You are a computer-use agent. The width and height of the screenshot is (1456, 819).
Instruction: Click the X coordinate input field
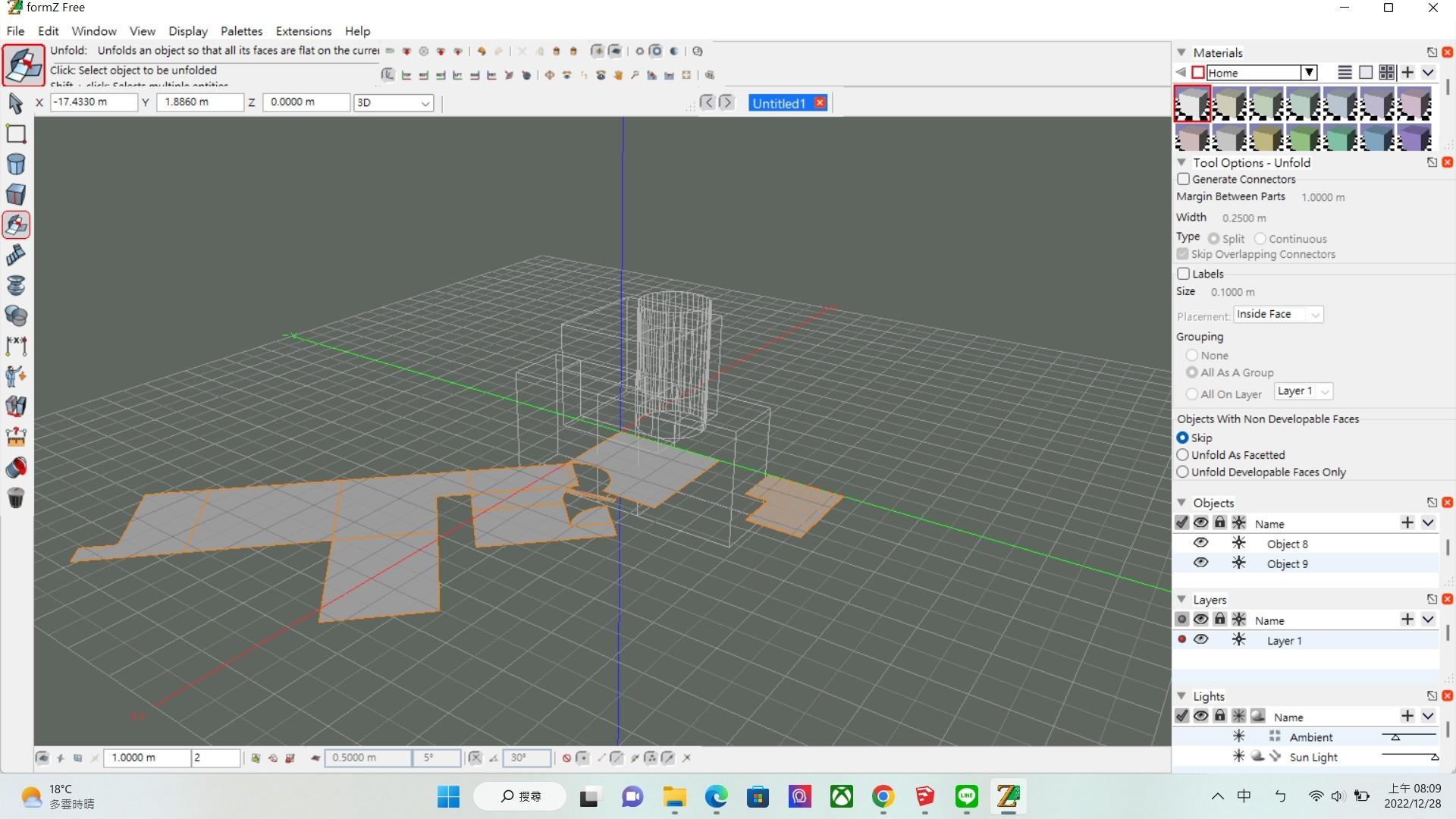[94, 102]
